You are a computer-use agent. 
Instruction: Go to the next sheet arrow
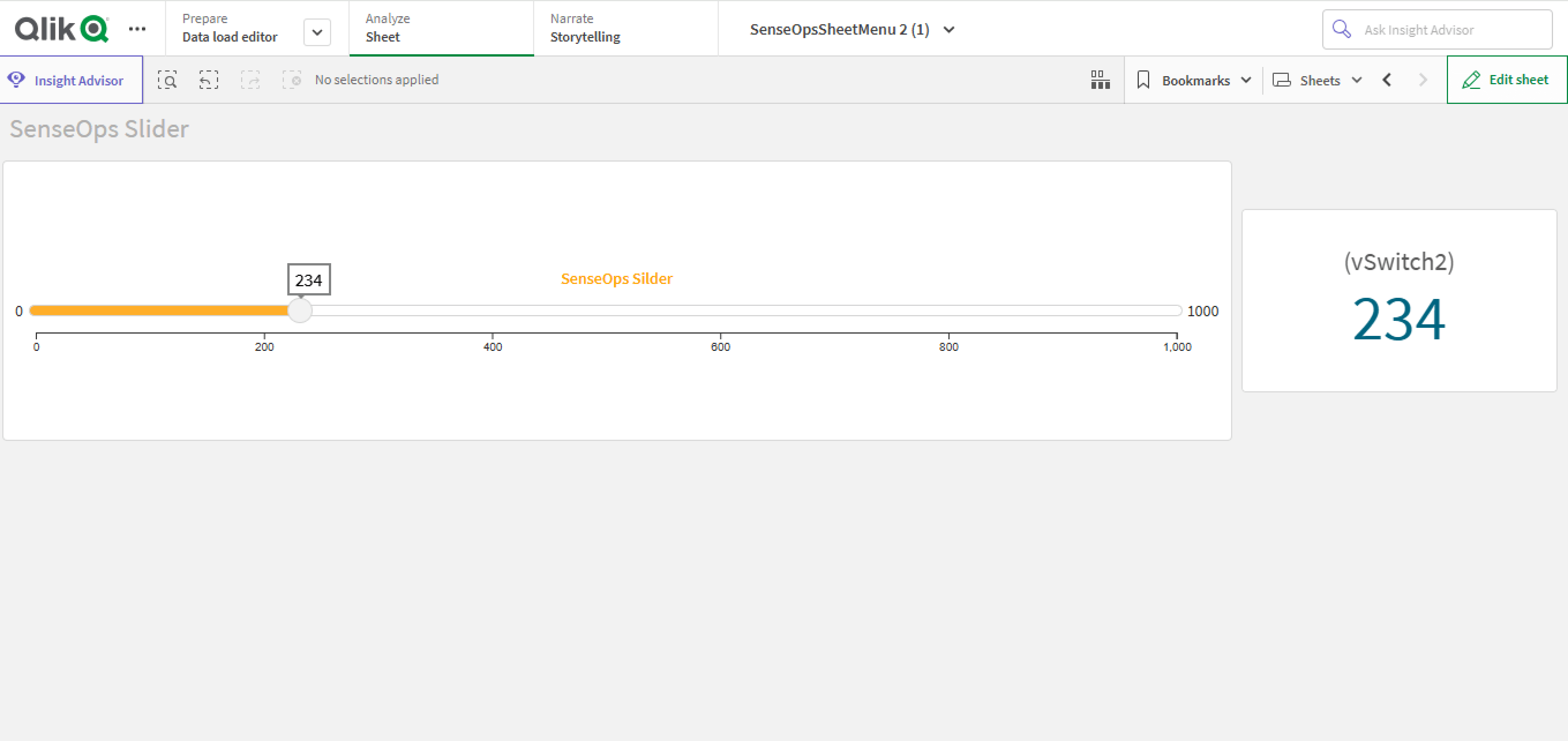[x=1423, y=80]
